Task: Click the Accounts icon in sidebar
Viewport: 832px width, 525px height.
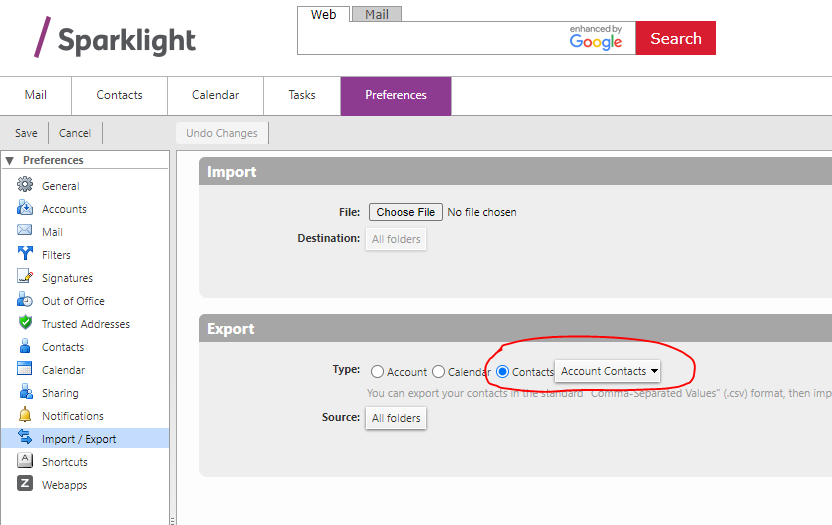Action: [x=25, y=207]
